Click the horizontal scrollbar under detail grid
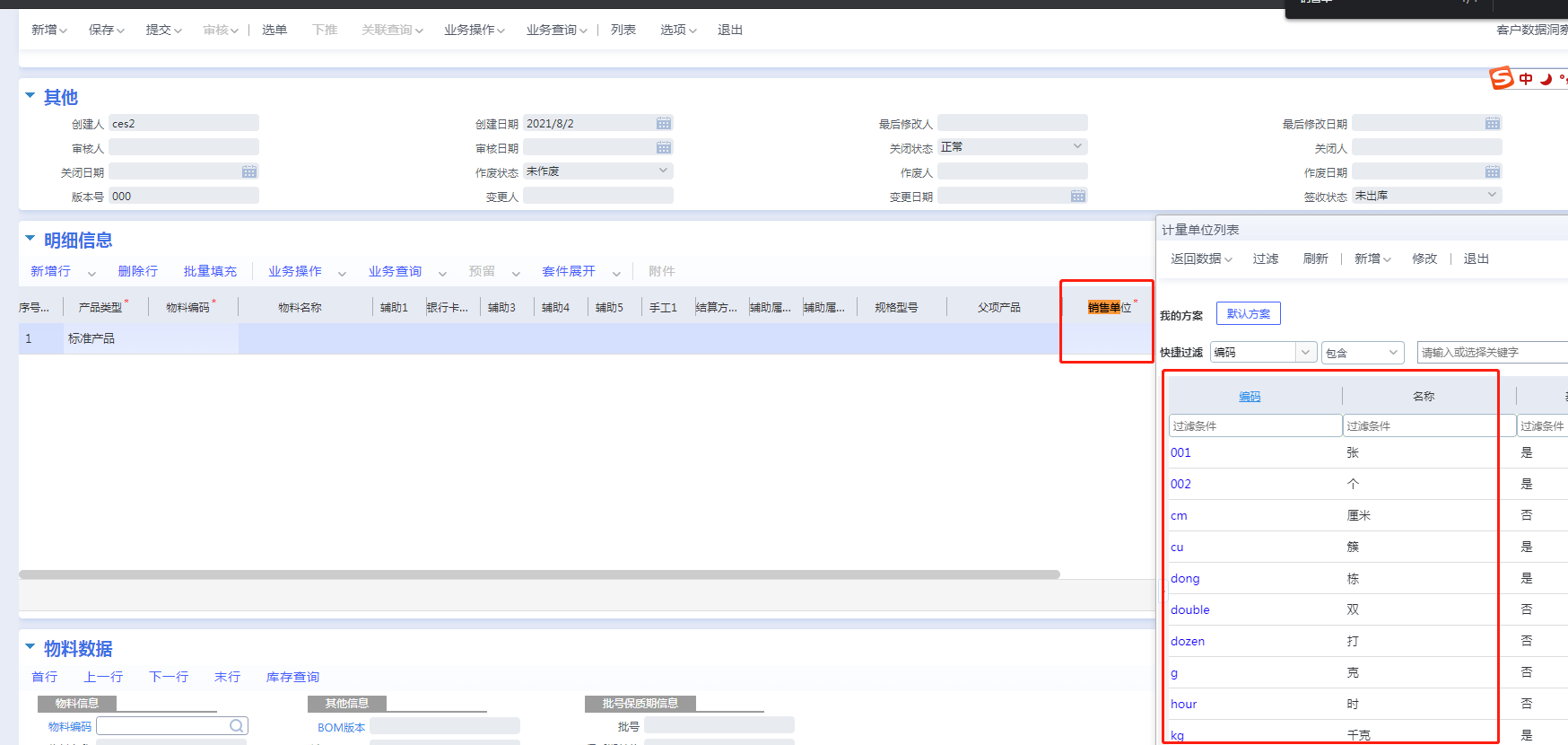Image resolution: width=1568 pixels, height=745 pixels. tap(539, 574)
